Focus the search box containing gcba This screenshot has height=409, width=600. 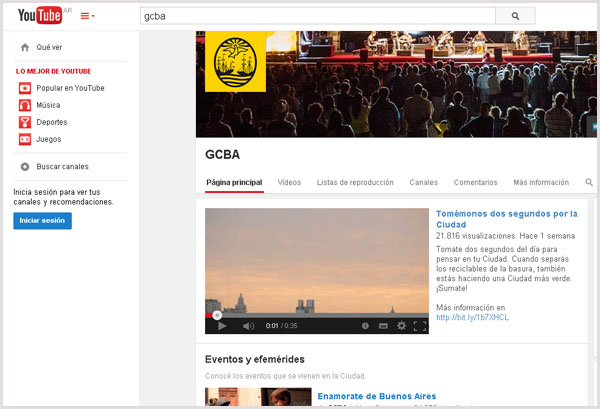click(318, 16)
